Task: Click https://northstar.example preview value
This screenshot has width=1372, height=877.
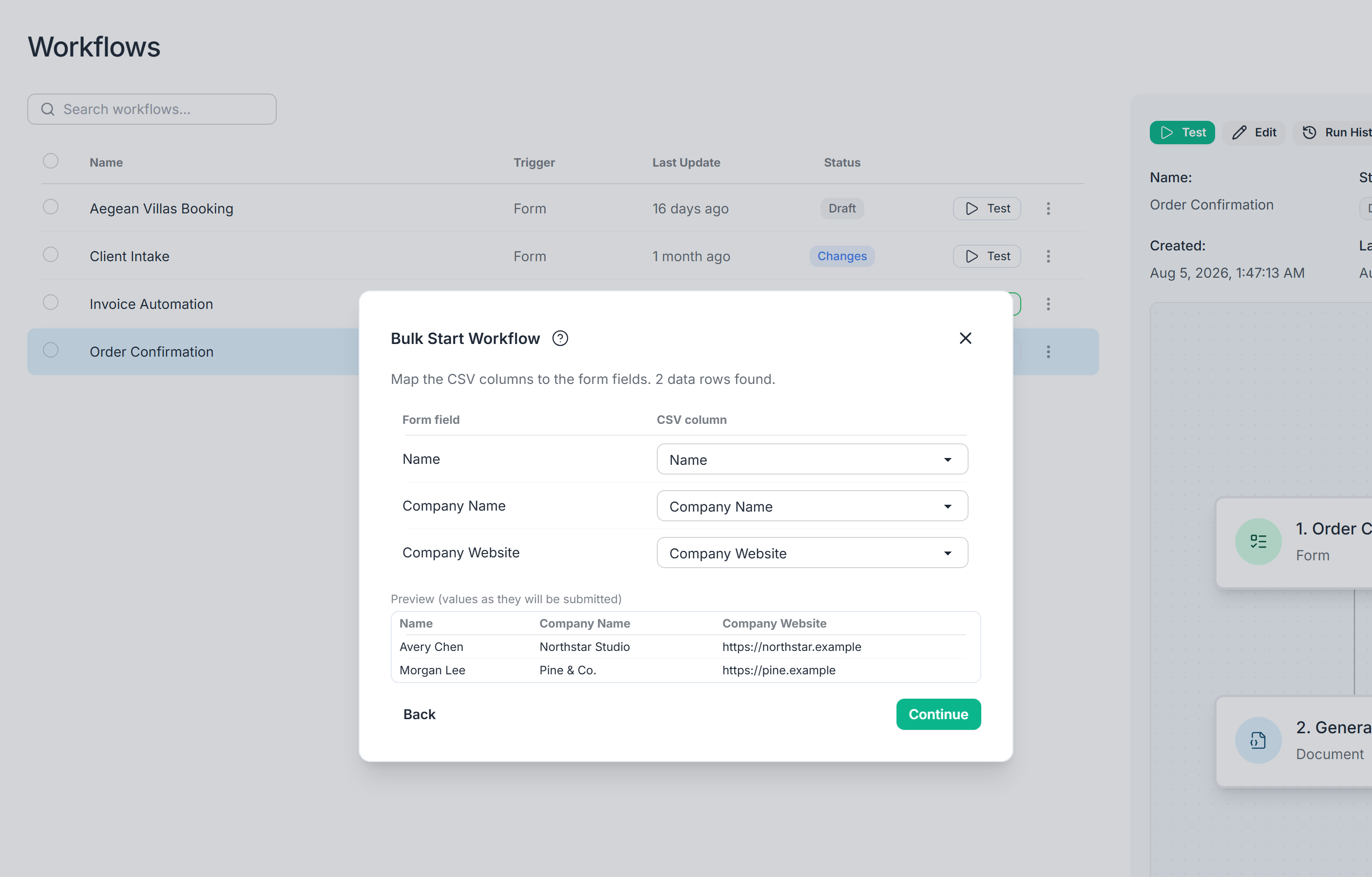Action: pos(792,648)
